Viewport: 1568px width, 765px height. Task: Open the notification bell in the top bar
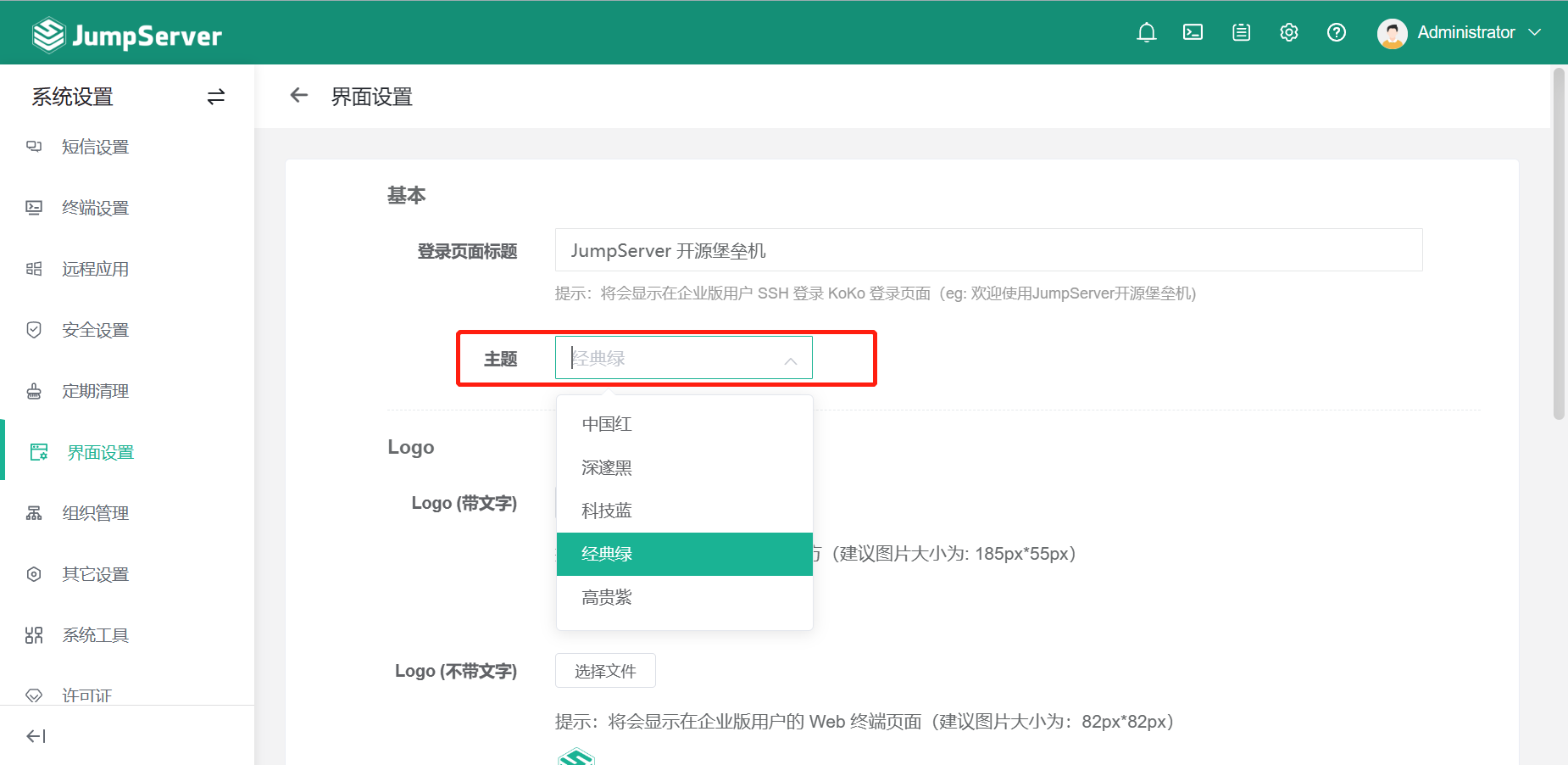click(1146, 31)
